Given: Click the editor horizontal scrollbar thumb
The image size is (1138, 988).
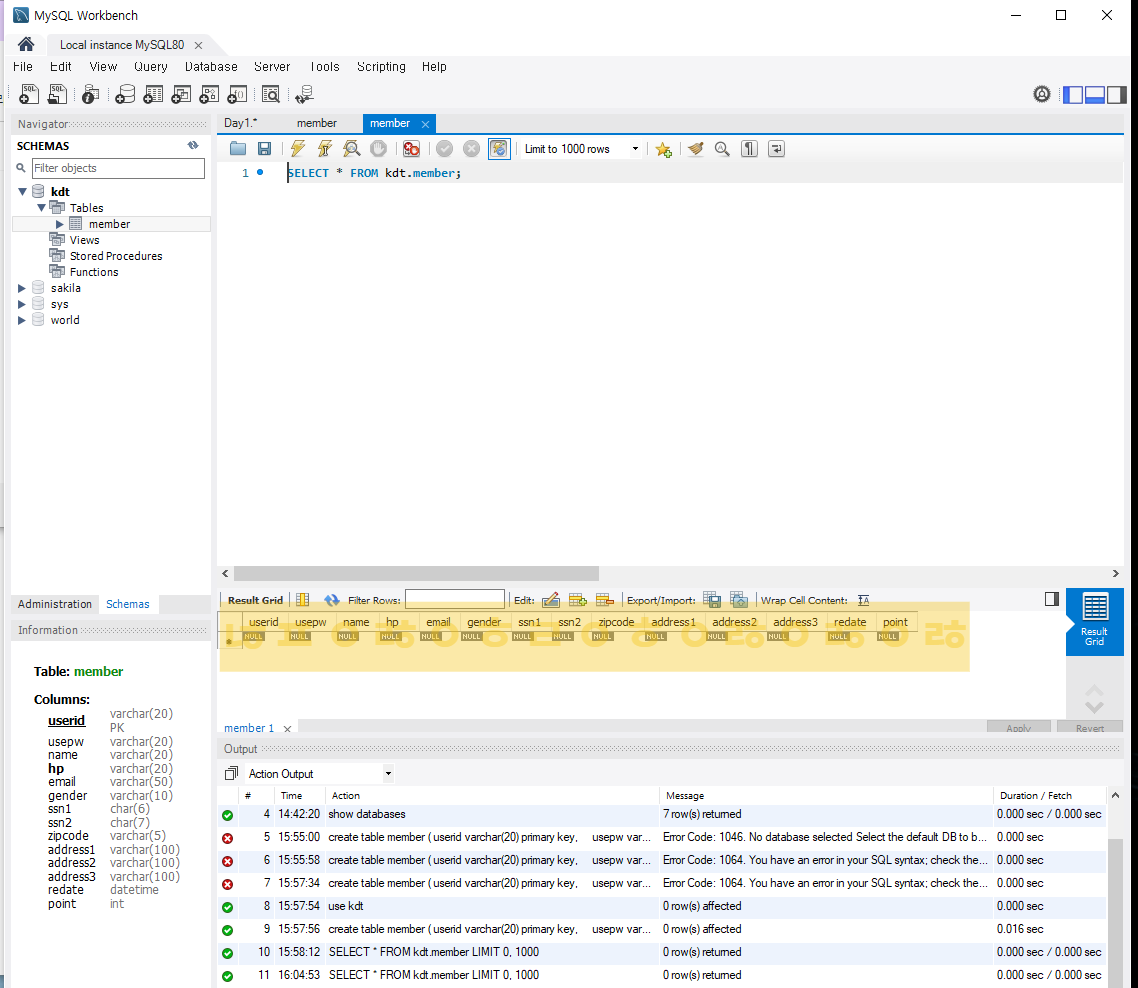Looking at the screenshot, I should click(416, 573).
